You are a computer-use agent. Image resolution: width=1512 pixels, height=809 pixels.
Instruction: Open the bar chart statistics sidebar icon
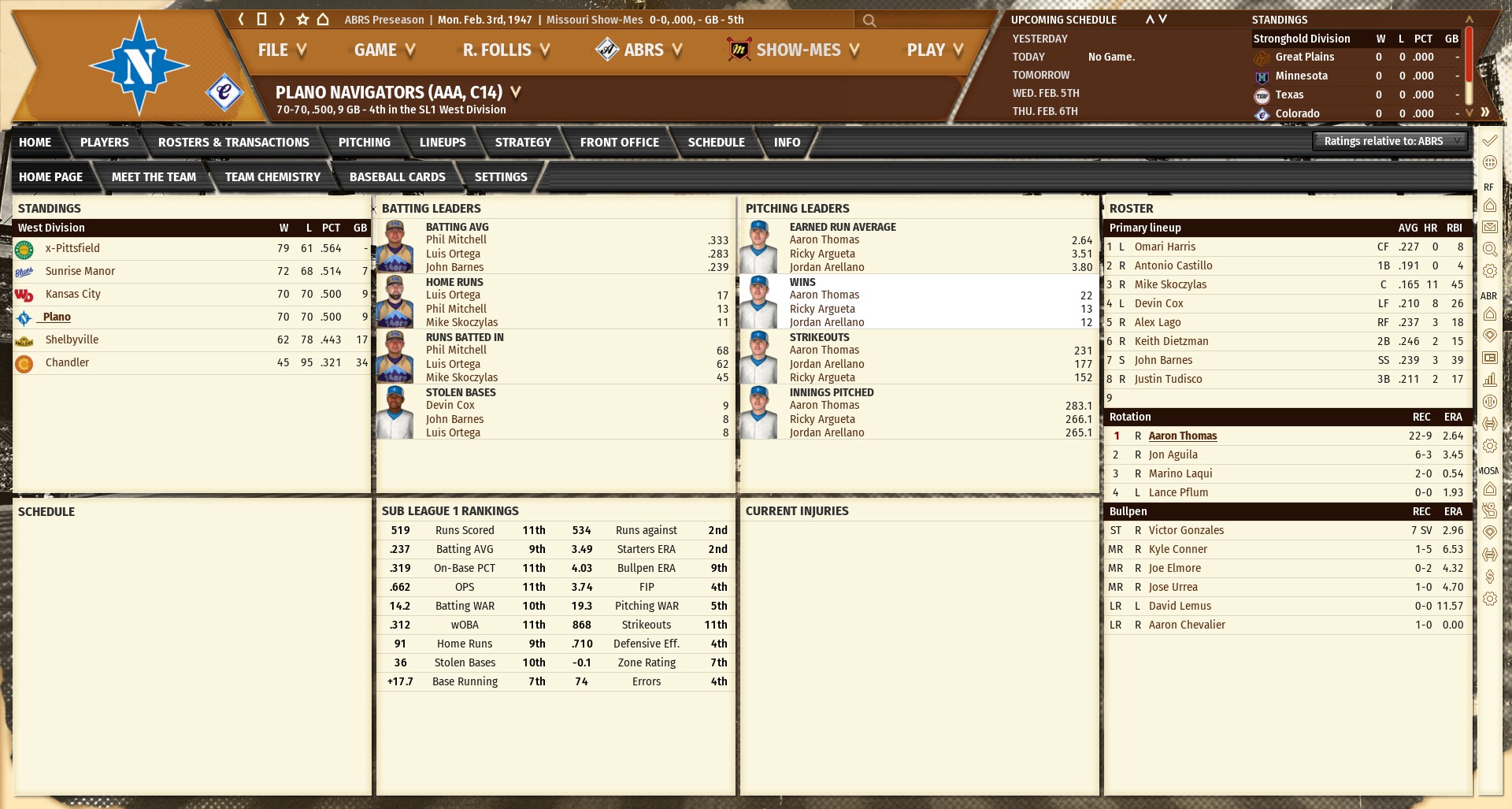[x=1489, y=380]
